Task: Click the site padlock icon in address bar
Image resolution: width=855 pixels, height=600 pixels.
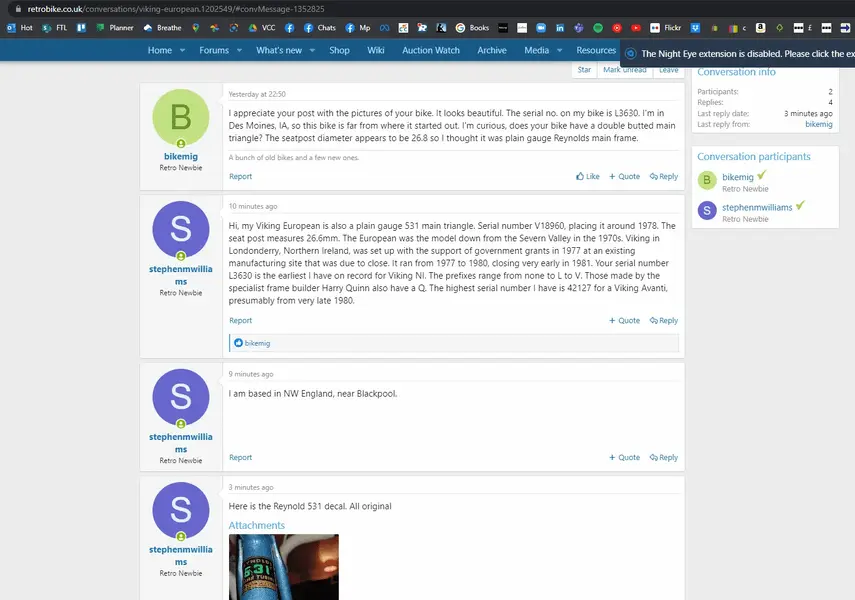Action: (18, 9)
